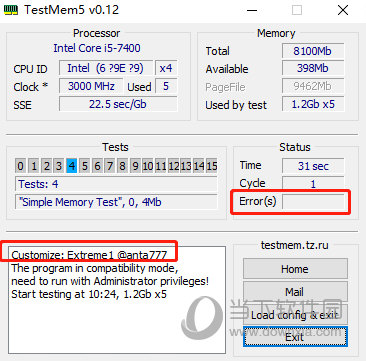
Task: Click the x4 core count field
Action: point(166,68)
